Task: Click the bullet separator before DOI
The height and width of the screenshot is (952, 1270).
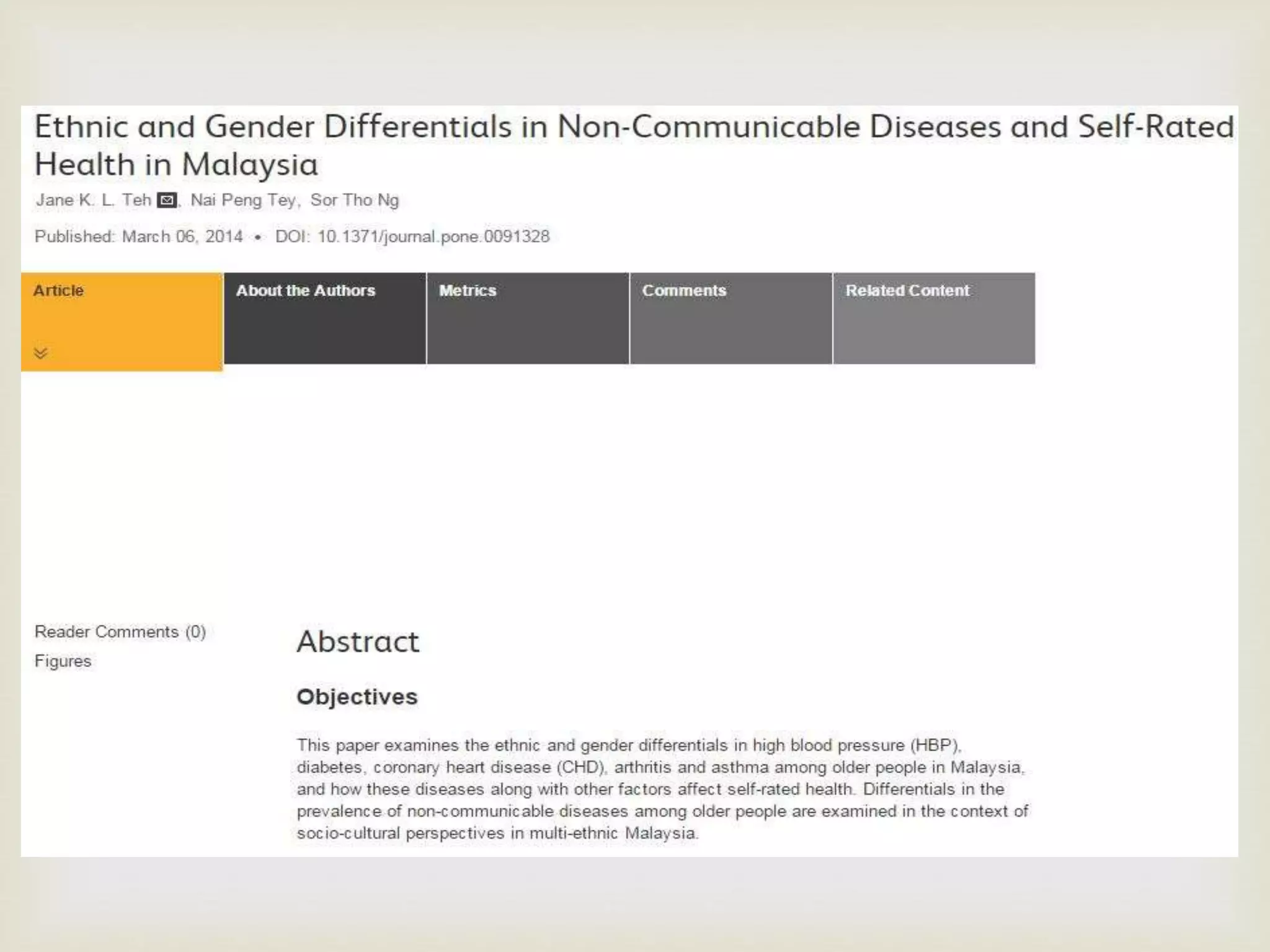Action: click(x=258, y=237)
